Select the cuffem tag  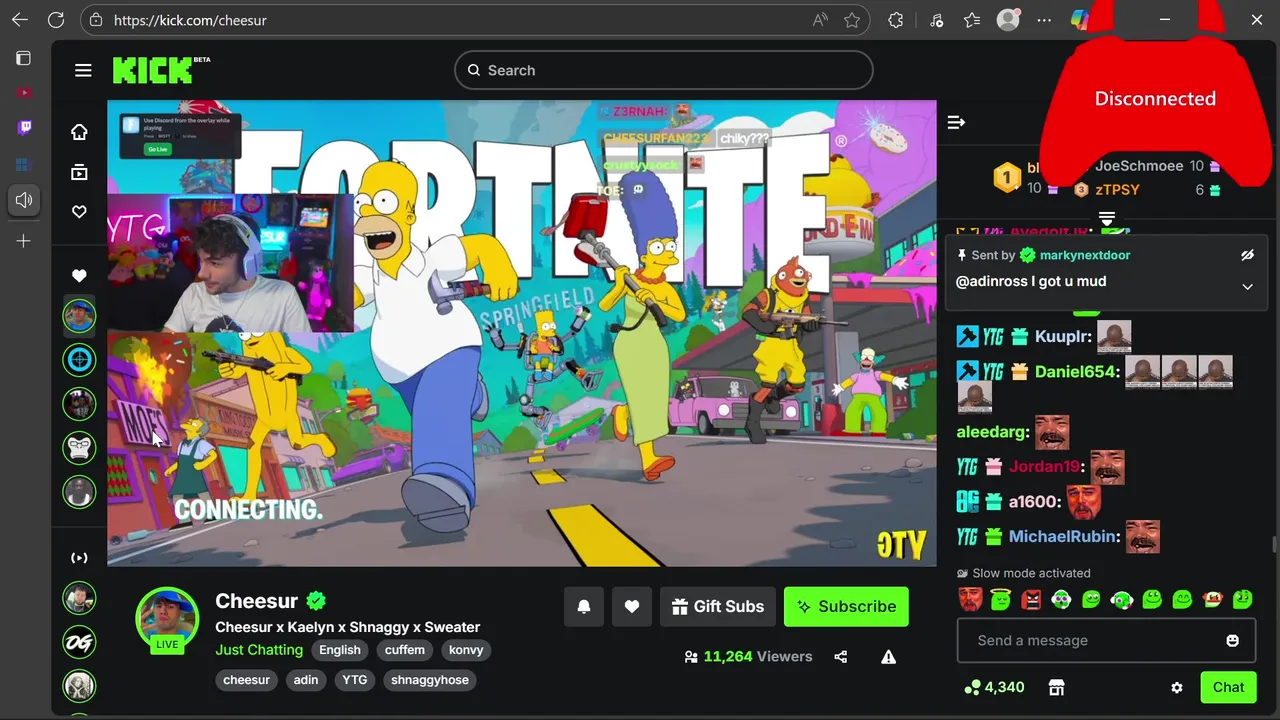pyautogui.click(x=405, y=650)
